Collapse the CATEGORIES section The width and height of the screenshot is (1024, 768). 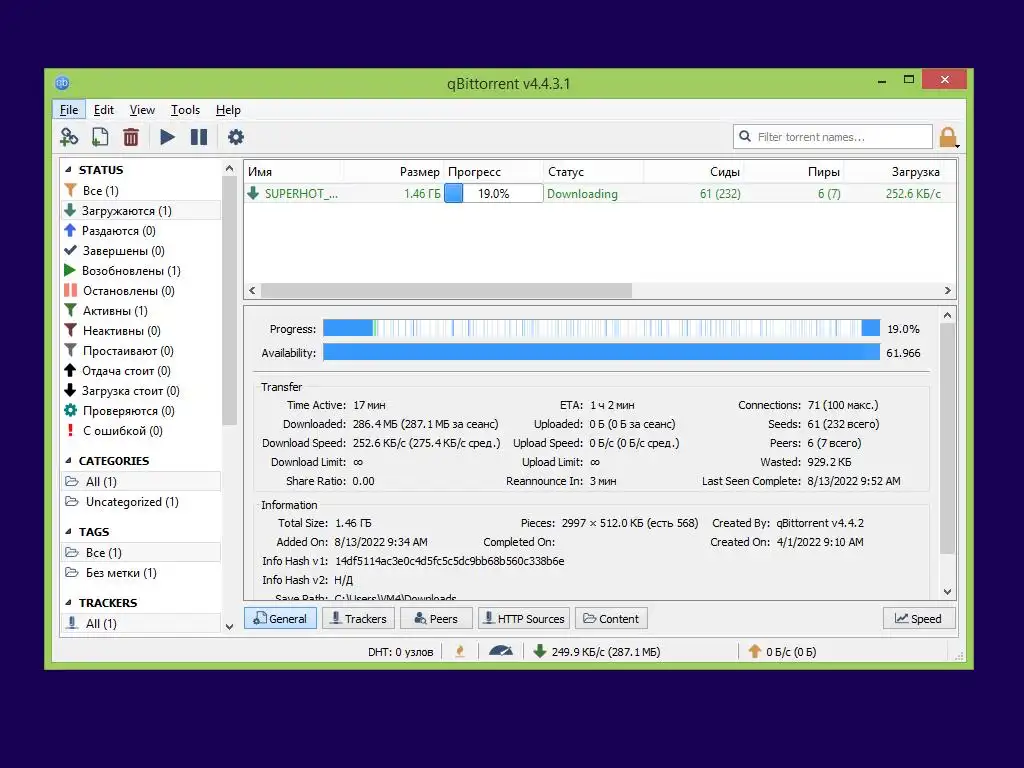point(69,460)
